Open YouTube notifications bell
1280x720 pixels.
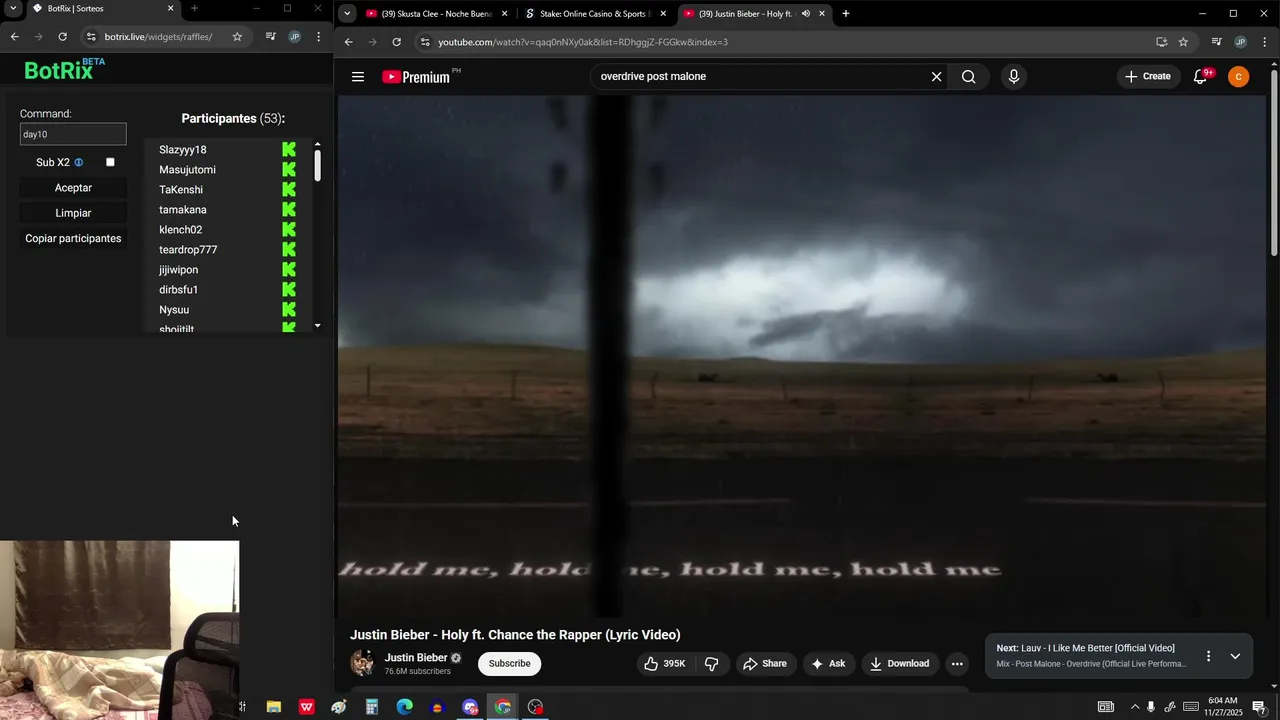1201,77
